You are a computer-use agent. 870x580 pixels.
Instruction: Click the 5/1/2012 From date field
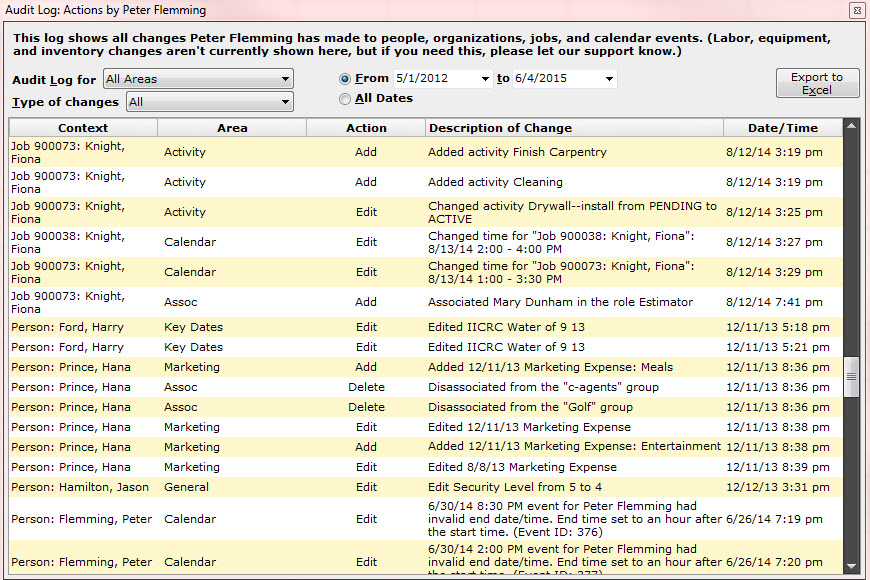coord(436,78)
